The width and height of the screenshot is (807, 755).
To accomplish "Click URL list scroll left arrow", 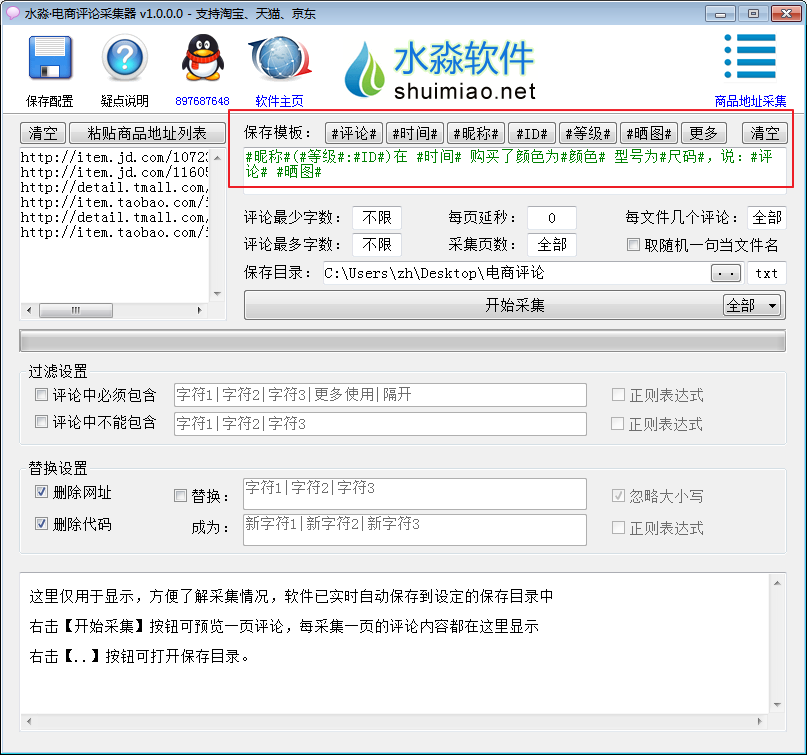I will [x=29, y=310].
